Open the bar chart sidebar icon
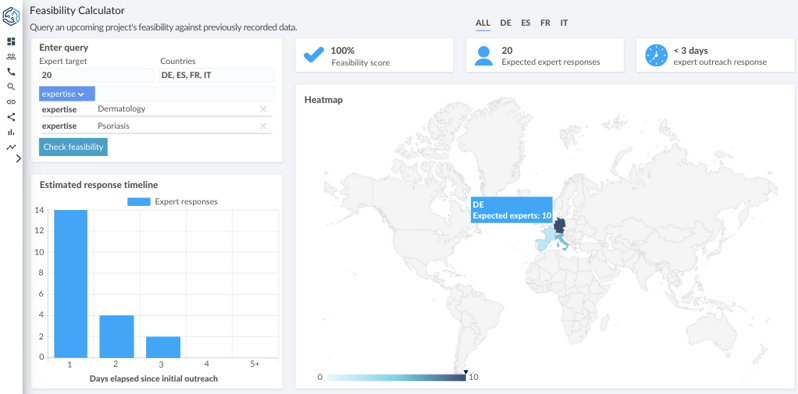798x394 pixels. pos(11,132)
